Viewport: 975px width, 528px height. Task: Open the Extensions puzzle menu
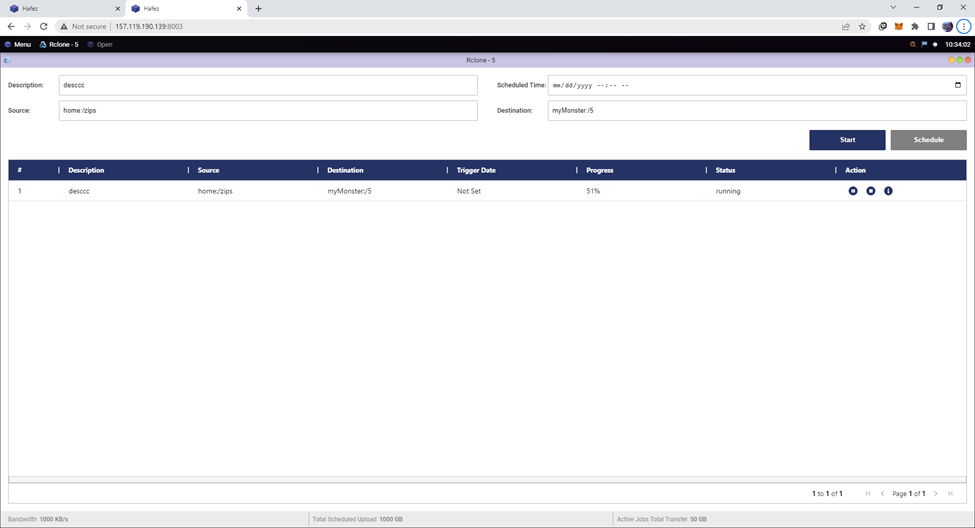pos(915,26)
